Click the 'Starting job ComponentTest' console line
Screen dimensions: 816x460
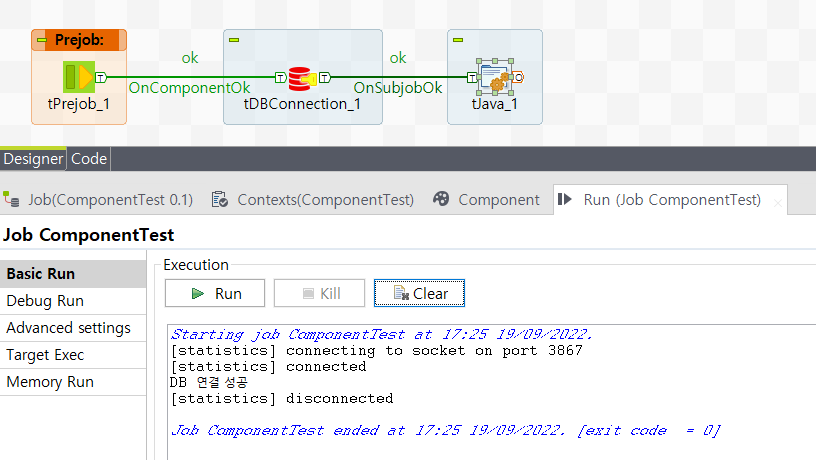pyautogui.click(x=381, y=334)
